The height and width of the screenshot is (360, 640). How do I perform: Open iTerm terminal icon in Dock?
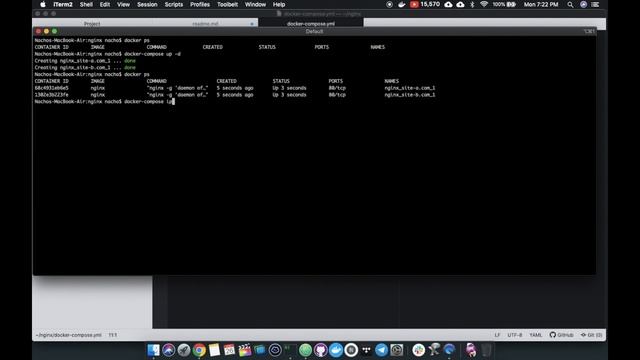290,350
